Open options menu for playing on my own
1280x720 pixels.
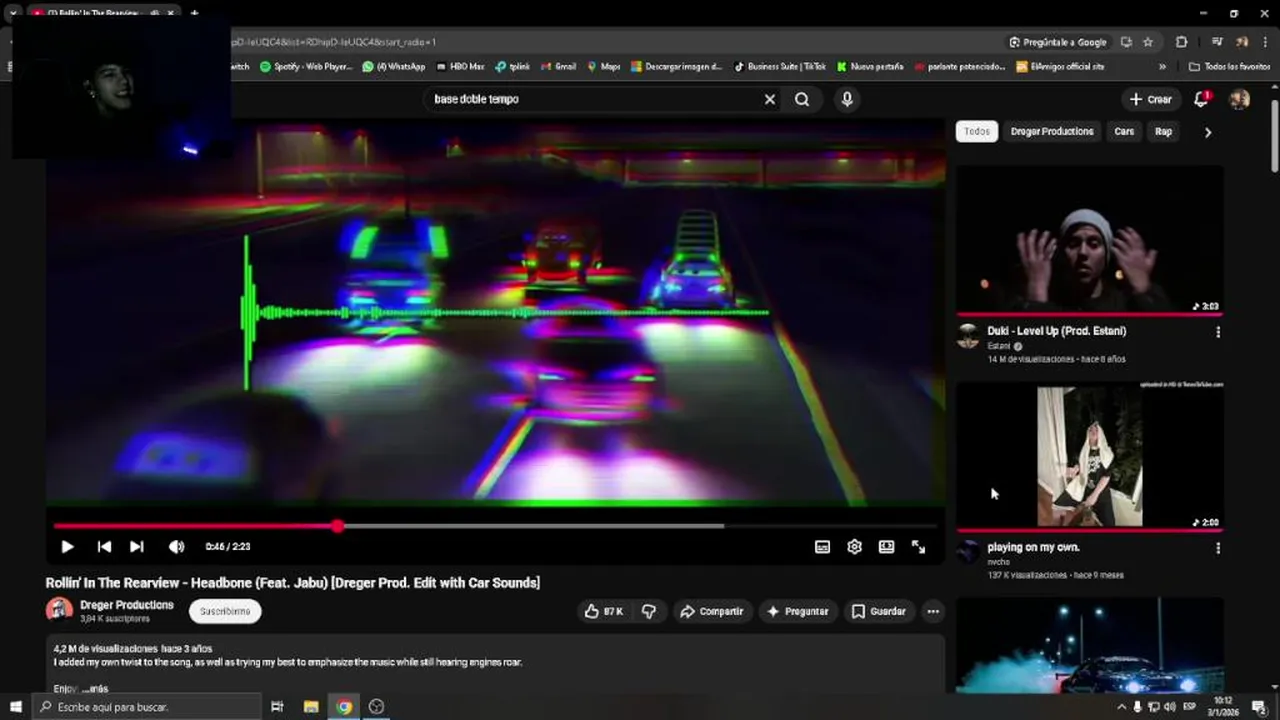pyautogui.click(x=1218, y=548)
